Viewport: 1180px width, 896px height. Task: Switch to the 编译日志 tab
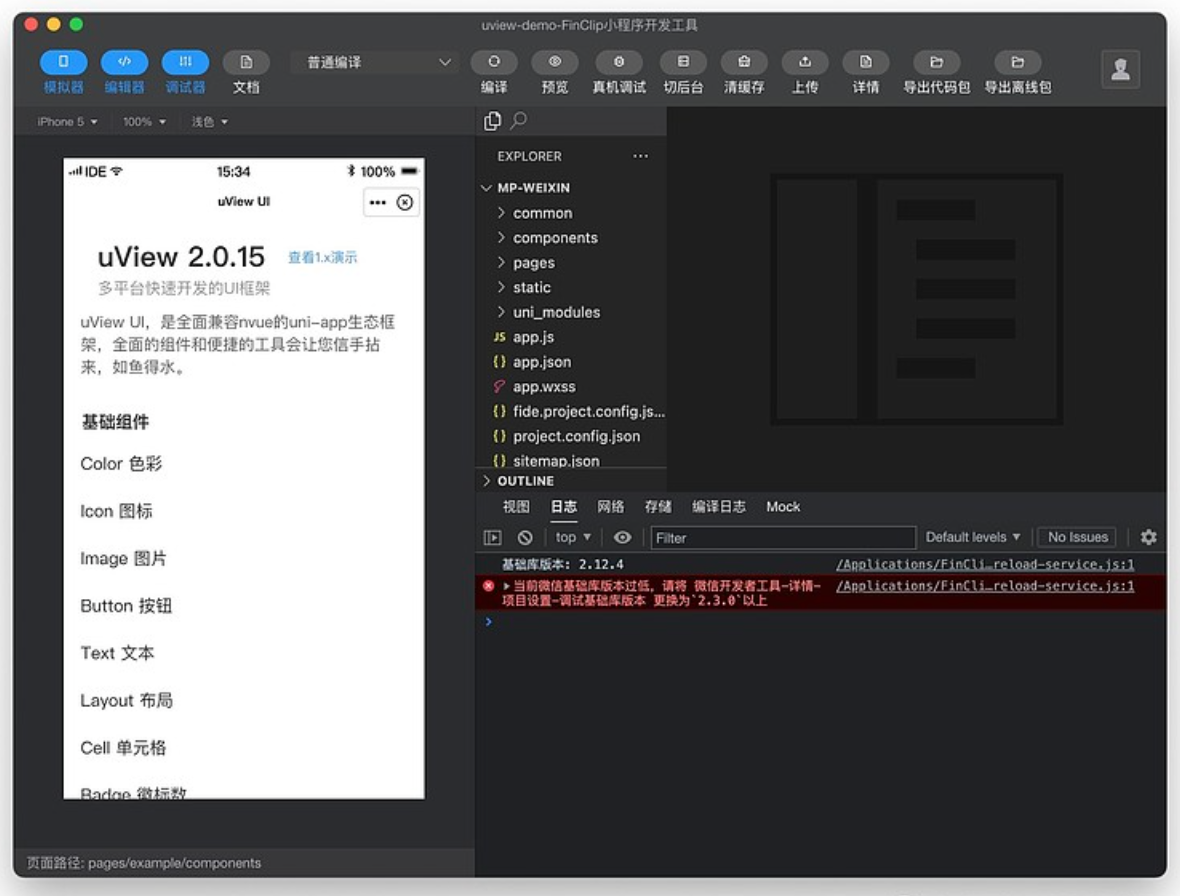[719, 506]
